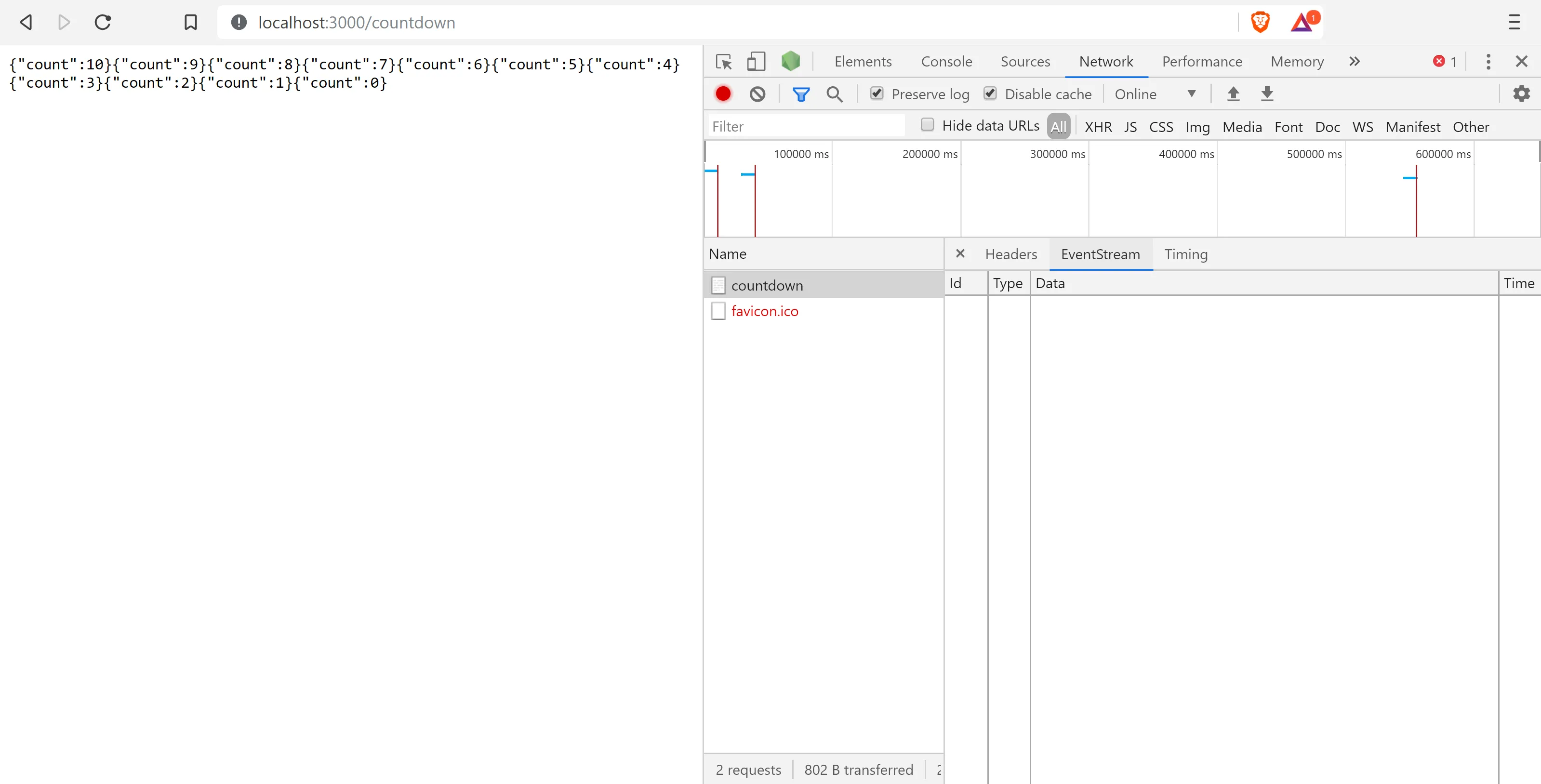1541x784 pixels.
Task: Open the network search magnifier
Action: [835, 94]
